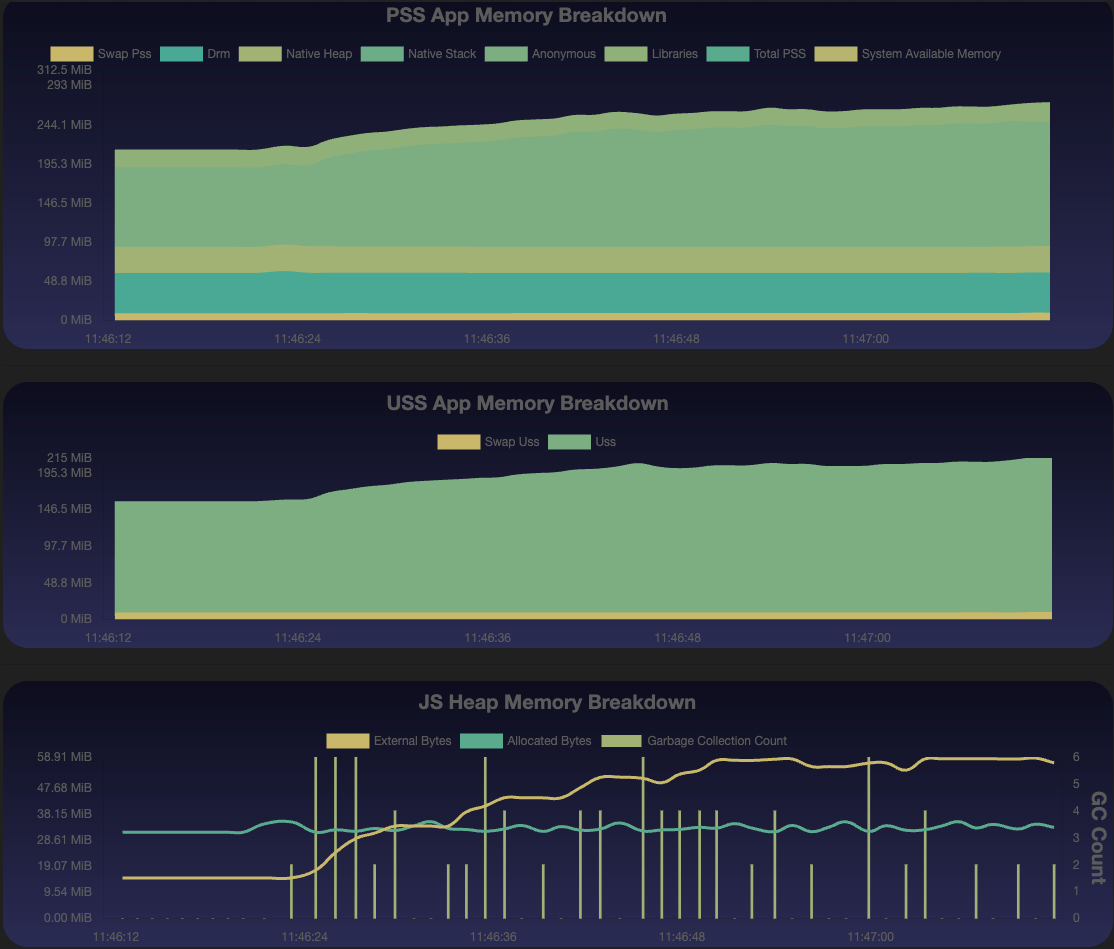Click the Total PSS legend marker
This screenshot has width=1114, height=949.
(729, 54)
